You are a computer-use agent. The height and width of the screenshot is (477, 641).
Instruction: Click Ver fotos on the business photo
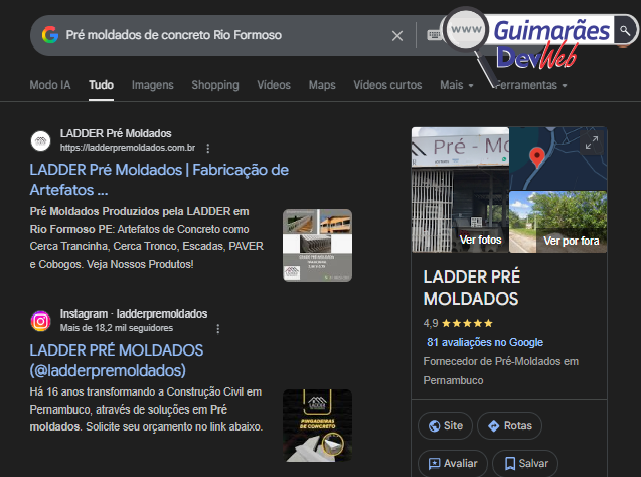click(x=480, y=240)
